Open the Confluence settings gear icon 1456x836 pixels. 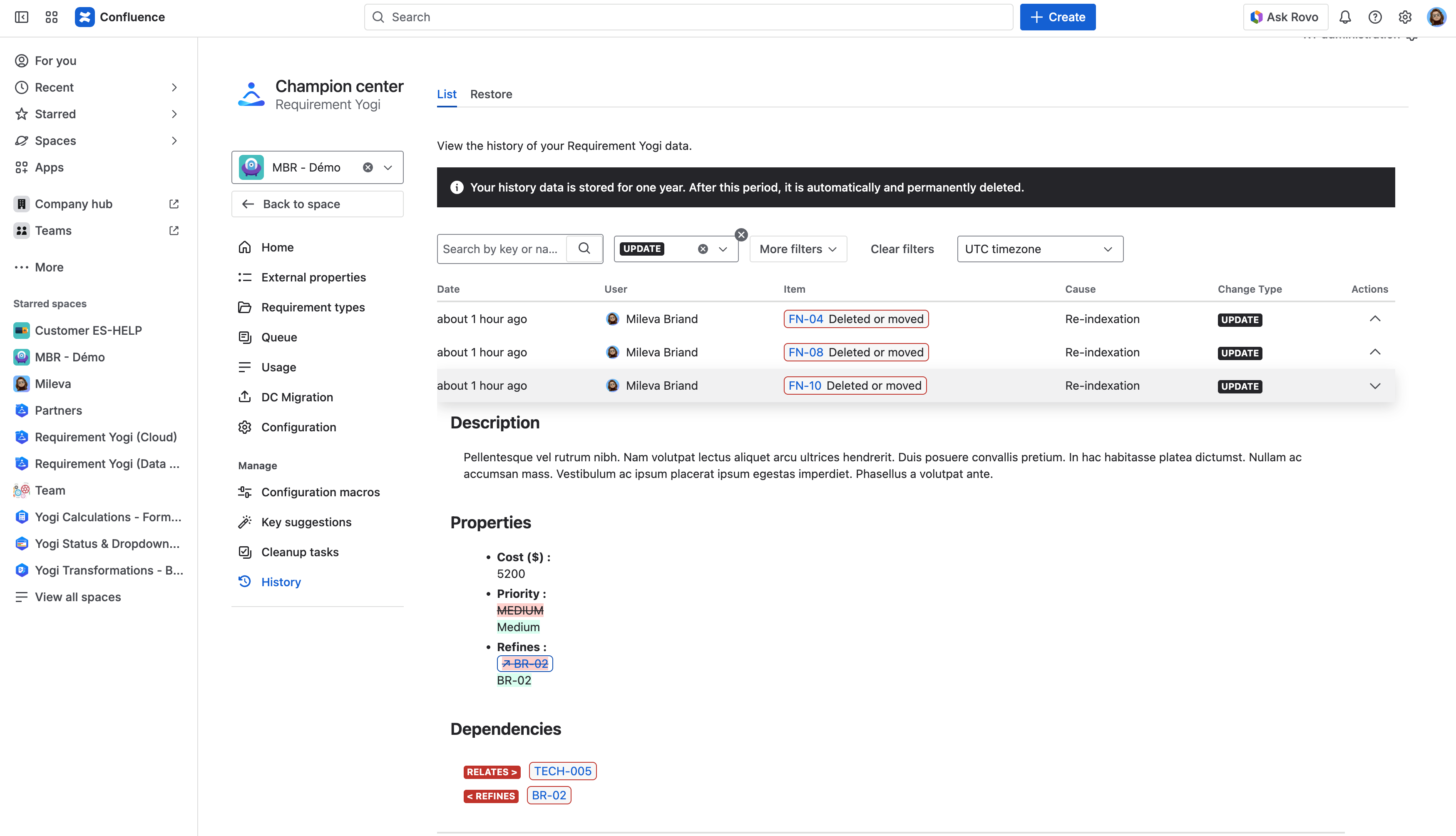[x=1404, y=17]
